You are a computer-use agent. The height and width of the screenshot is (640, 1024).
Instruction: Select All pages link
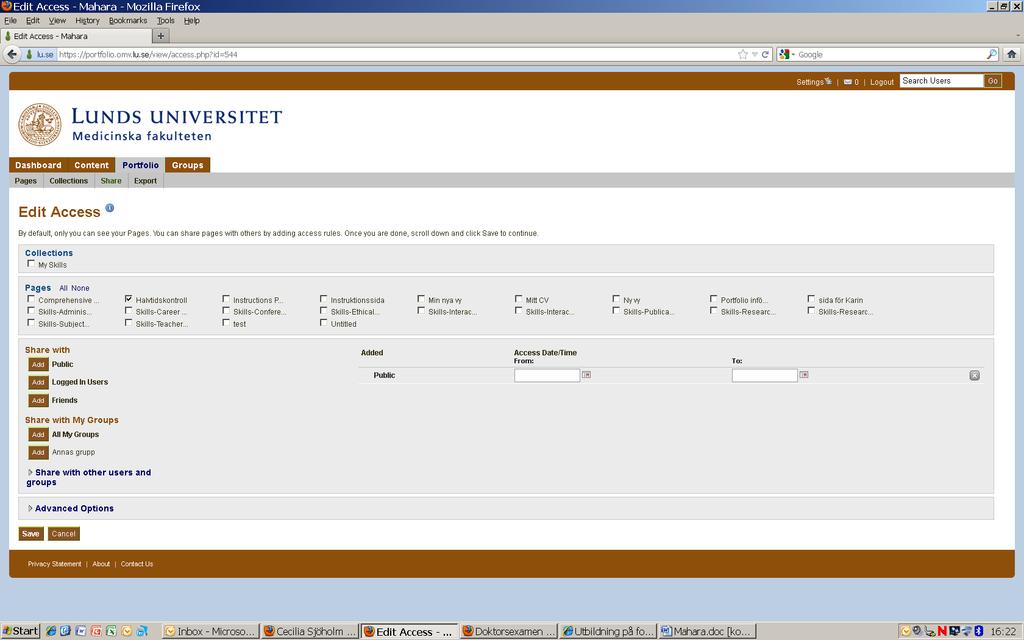pos(63,288)
